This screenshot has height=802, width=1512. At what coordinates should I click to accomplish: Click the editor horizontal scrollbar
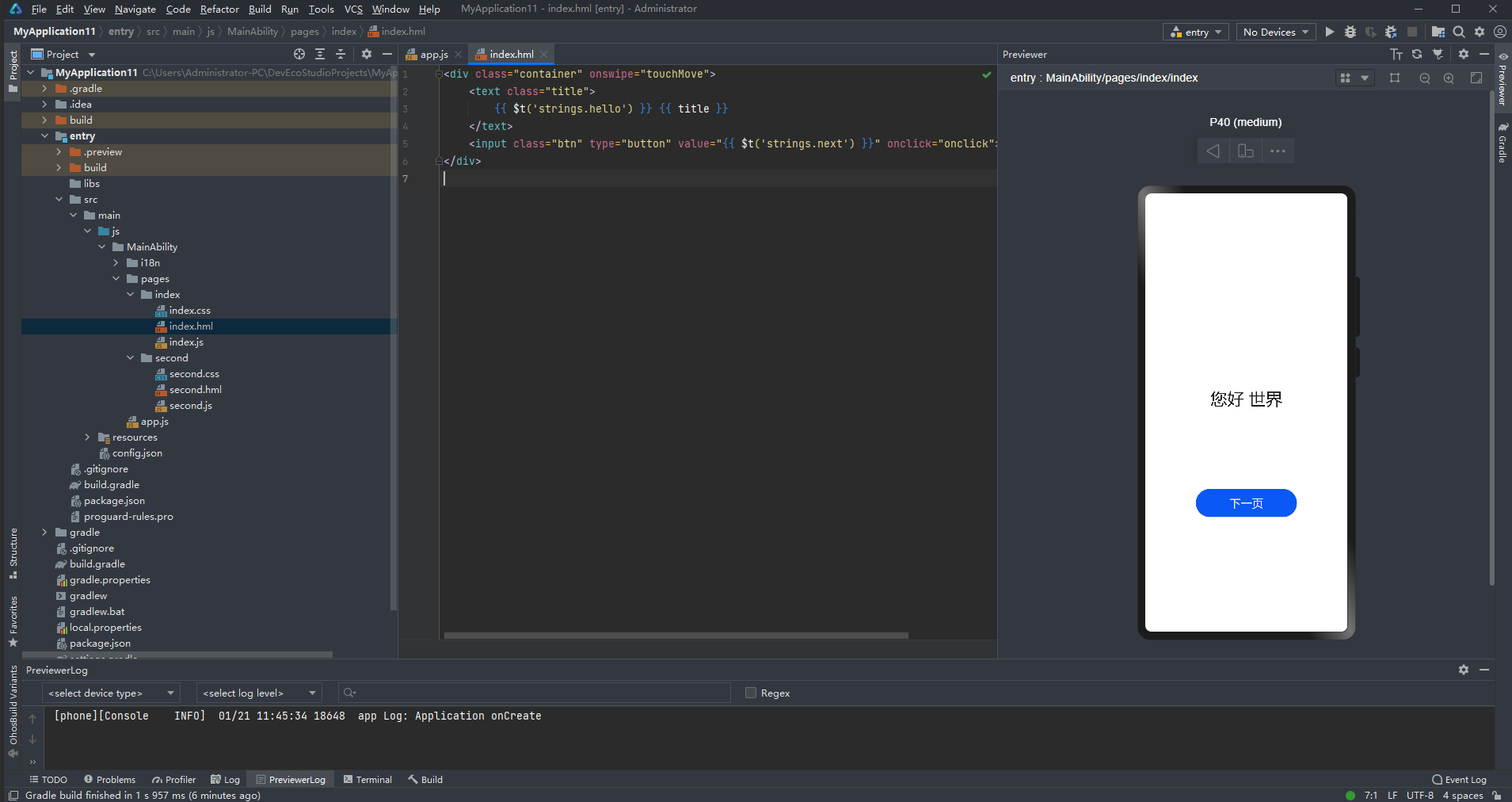coord(676,636)
